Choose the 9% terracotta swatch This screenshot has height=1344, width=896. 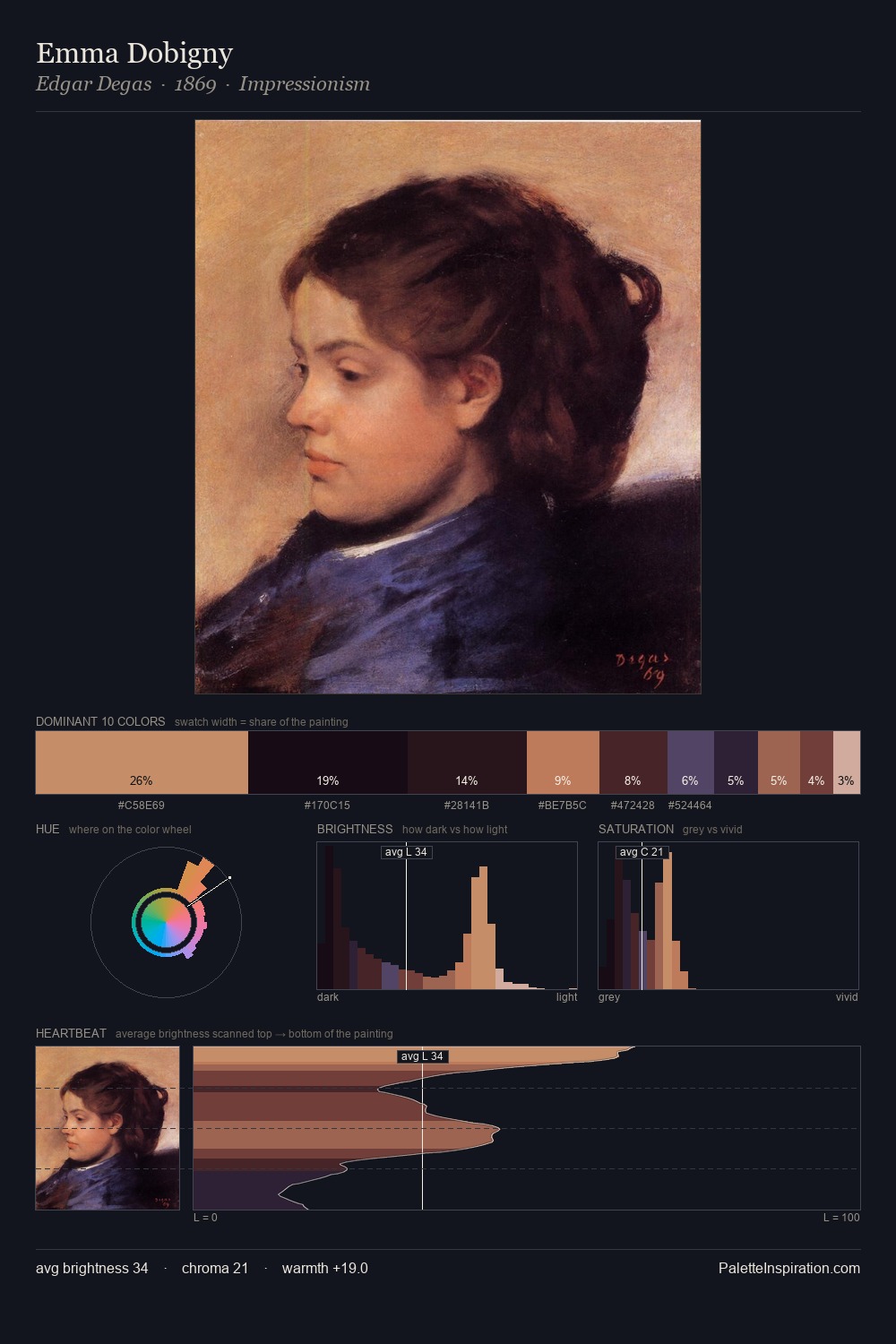(563, 762)
